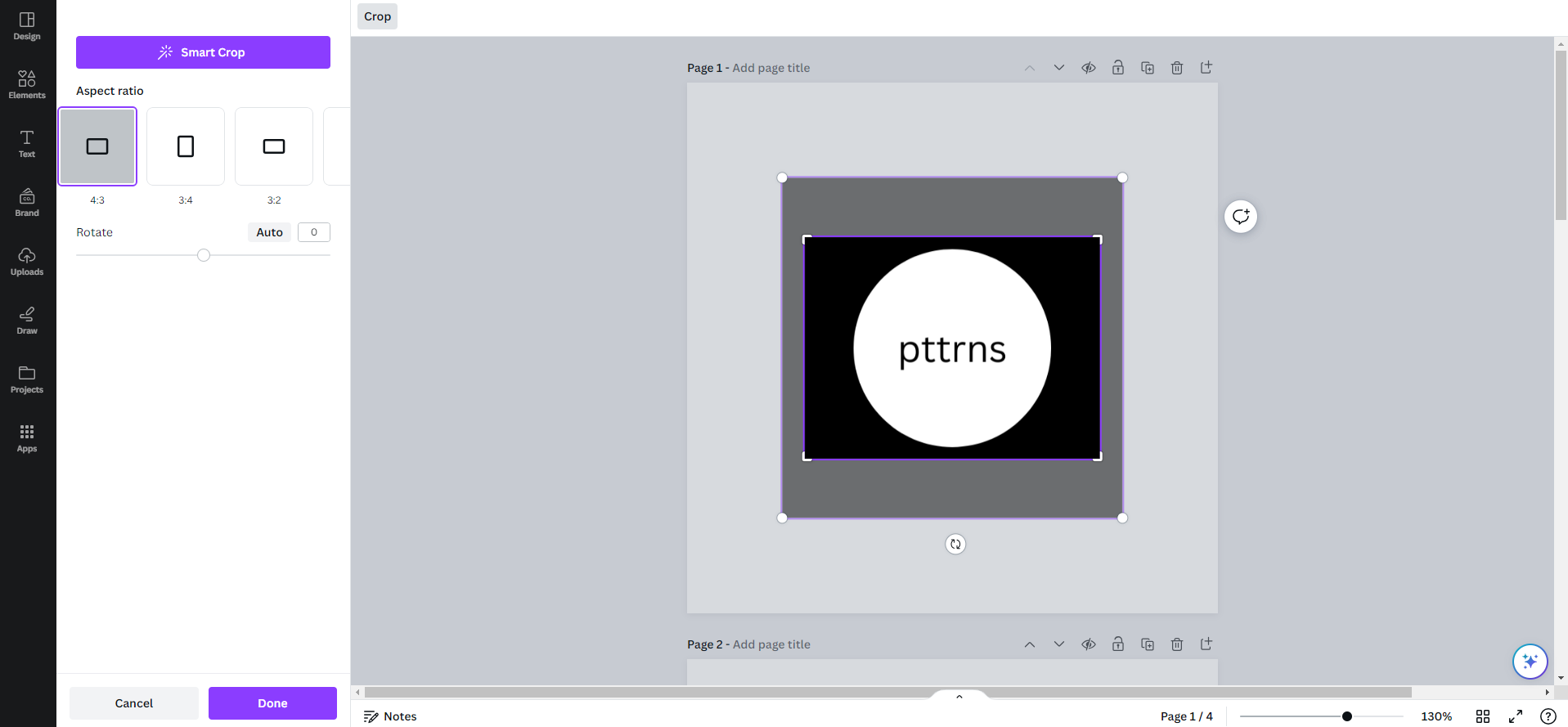
Task: Open the help question mark icon
Action: point(1548,716)
